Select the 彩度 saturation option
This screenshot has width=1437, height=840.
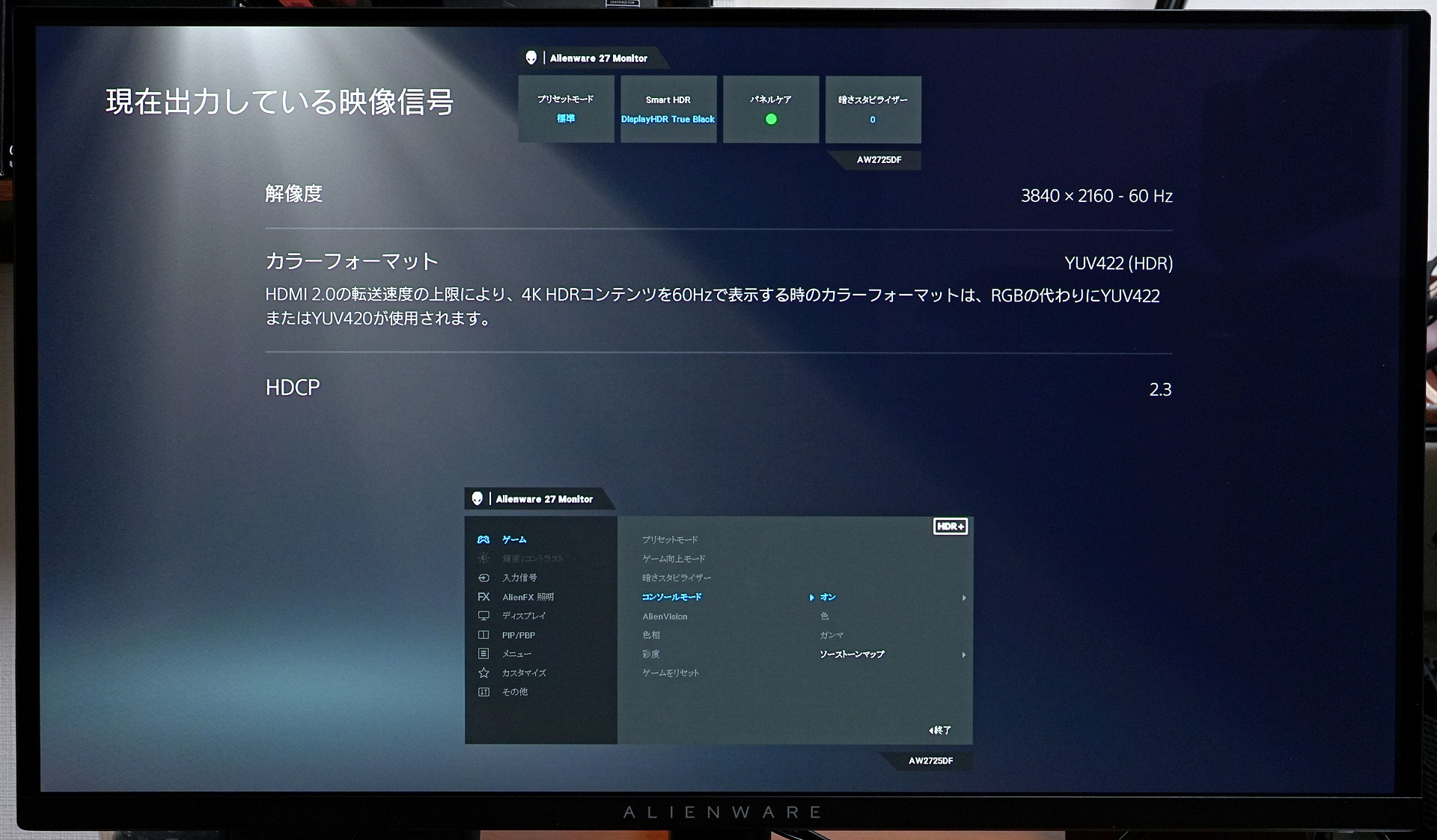[651, 654]
